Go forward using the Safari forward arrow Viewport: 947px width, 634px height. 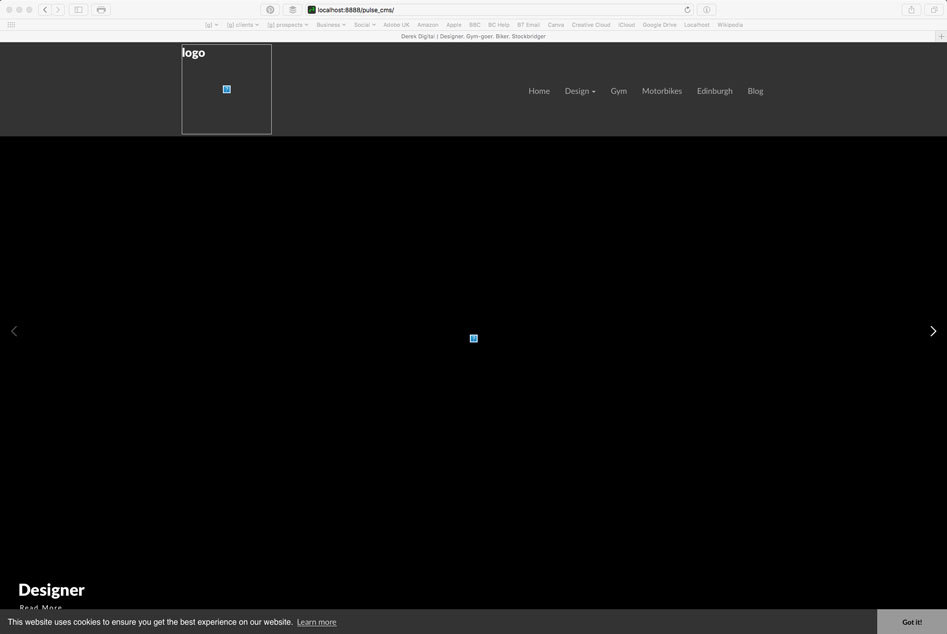click(58, 10)
